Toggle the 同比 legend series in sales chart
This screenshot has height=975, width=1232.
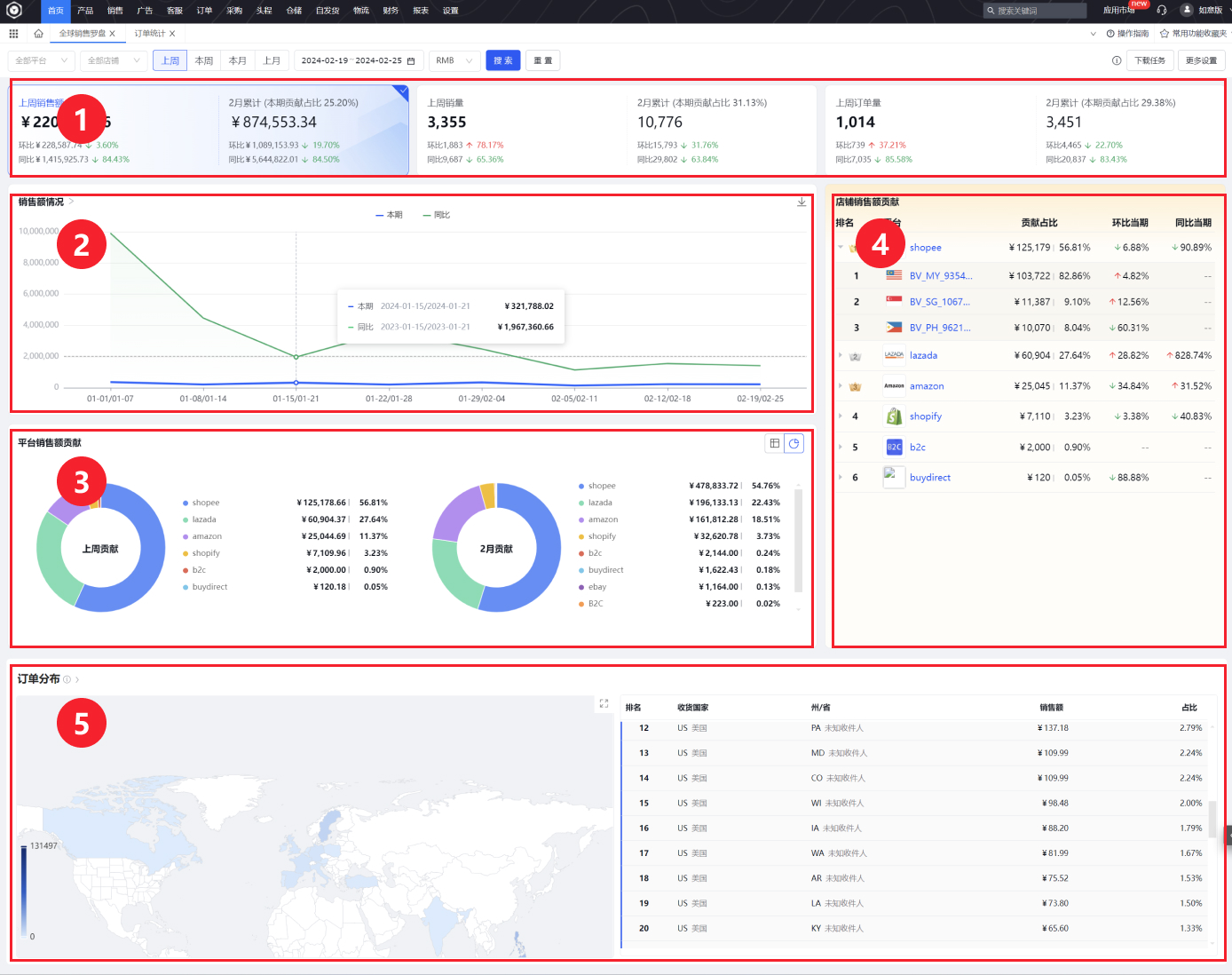tap(437, 215)
